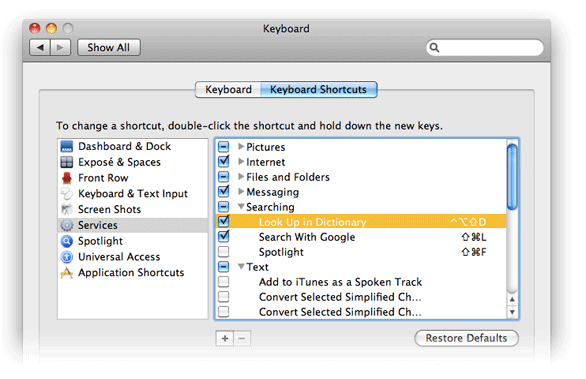Choose Front Row in category list
Viewport: 586px width, 379px height.
point(133,178)
